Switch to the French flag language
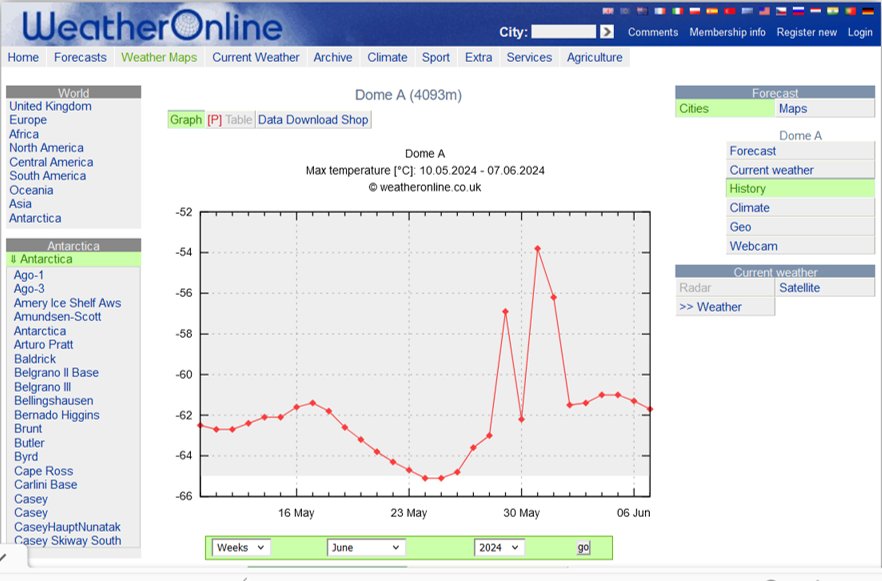882x581 pixels. [660, 11]
